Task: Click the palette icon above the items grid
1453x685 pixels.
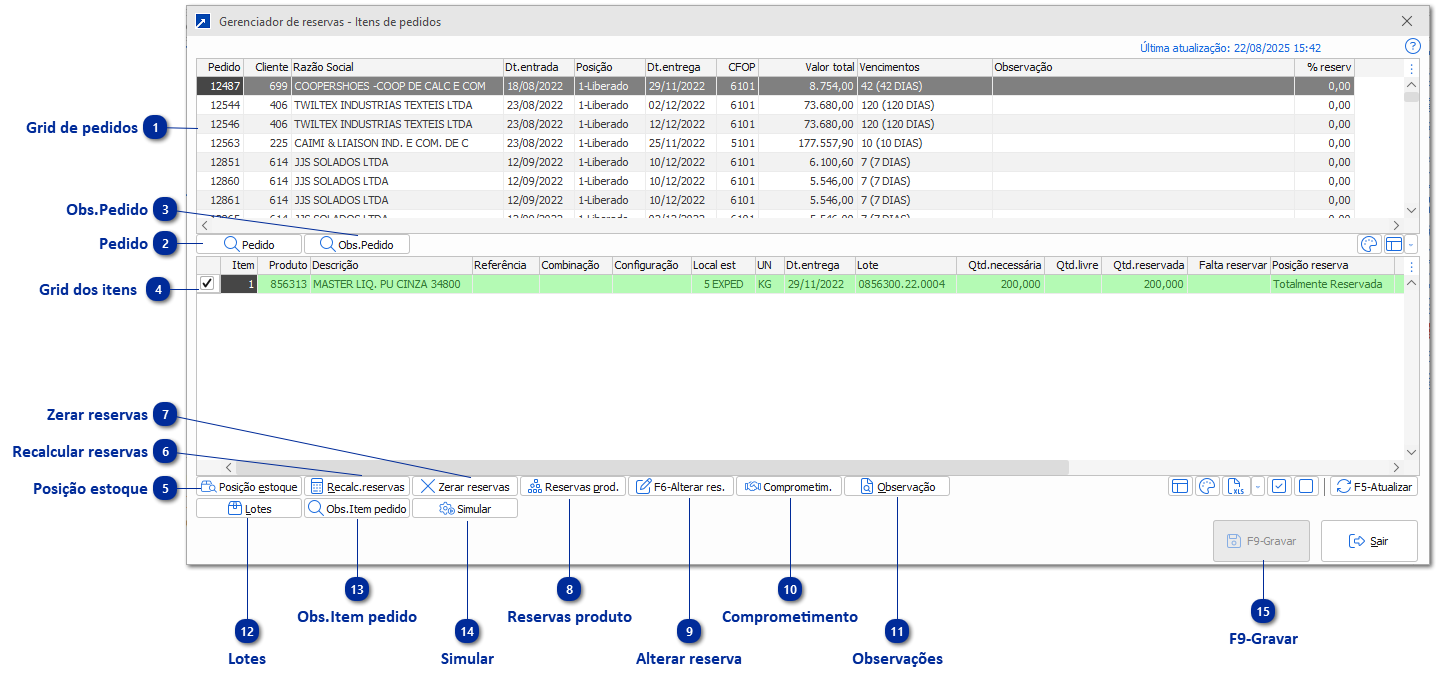Action: coord(1369,245)
